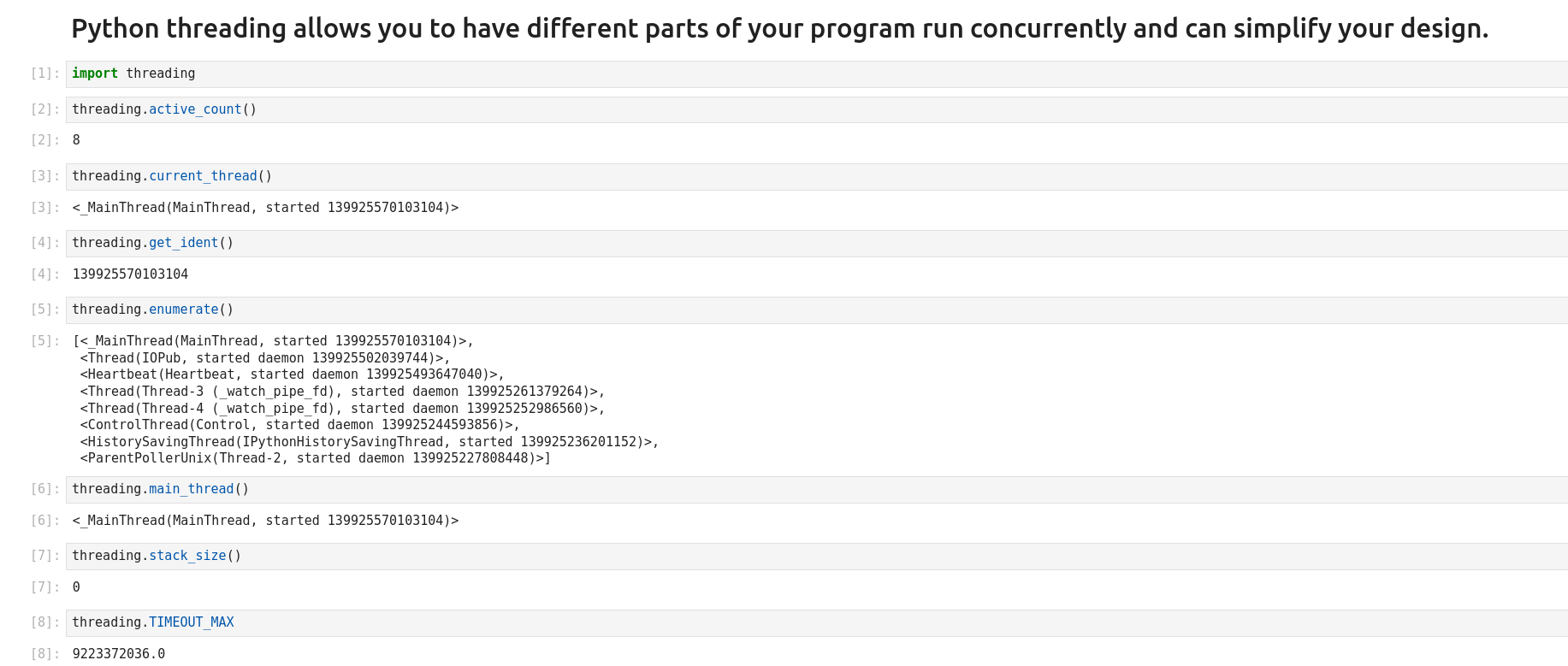
Task: Click the output value 8 of active_count
Action: [76, 140]
